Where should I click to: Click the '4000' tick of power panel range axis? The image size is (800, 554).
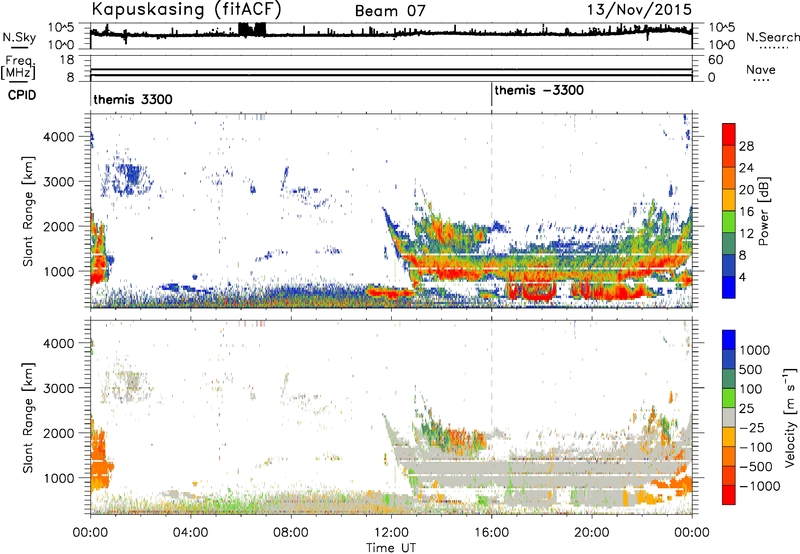click(59, 137)
